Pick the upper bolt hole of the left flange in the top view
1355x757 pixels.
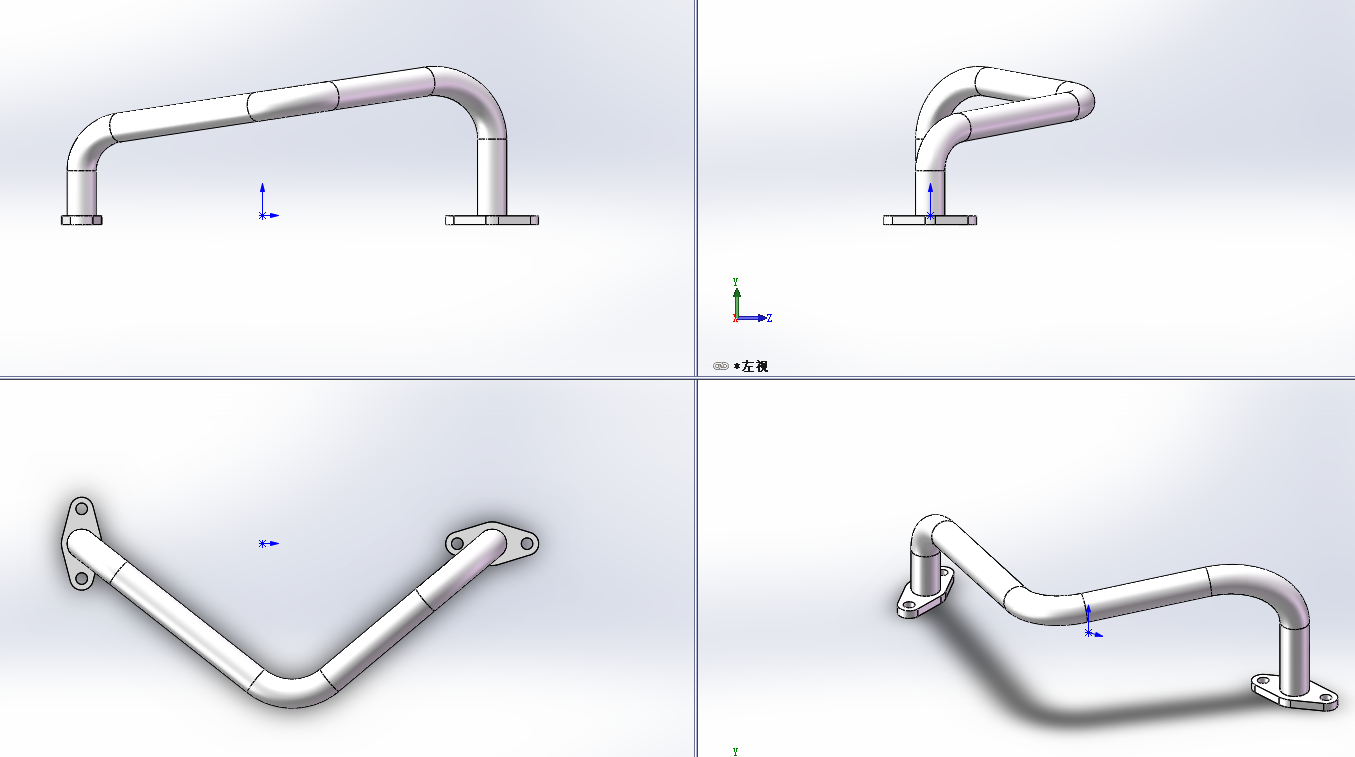82,511
